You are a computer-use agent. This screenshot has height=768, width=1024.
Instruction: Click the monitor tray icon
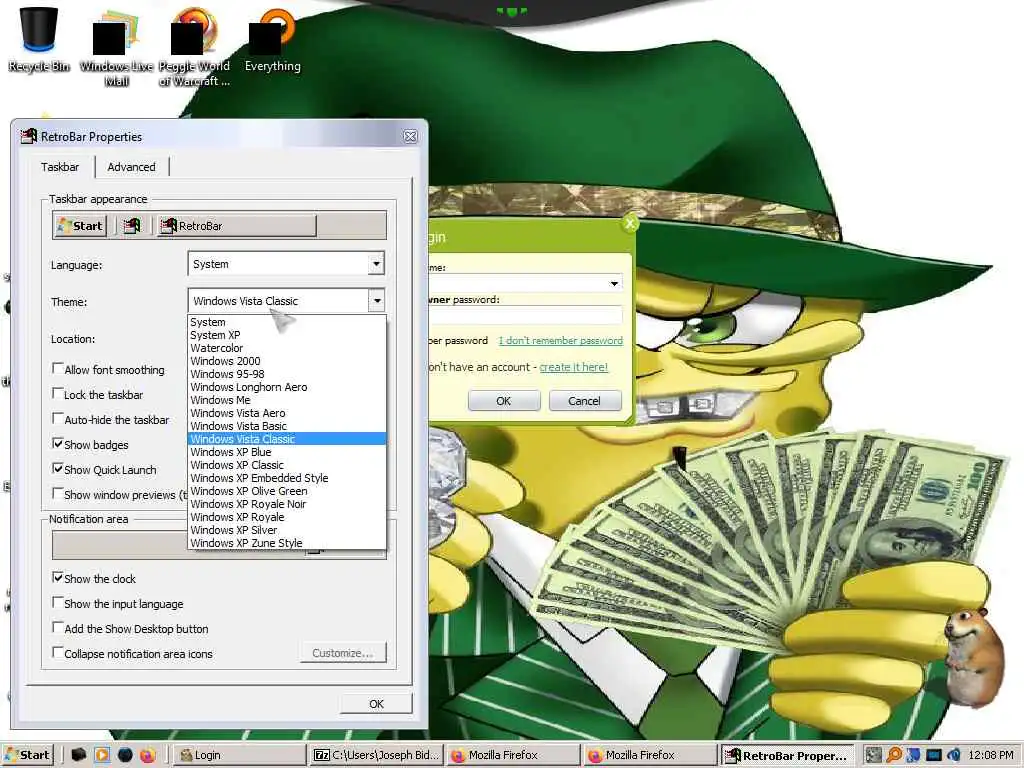[x=934, y=755]
